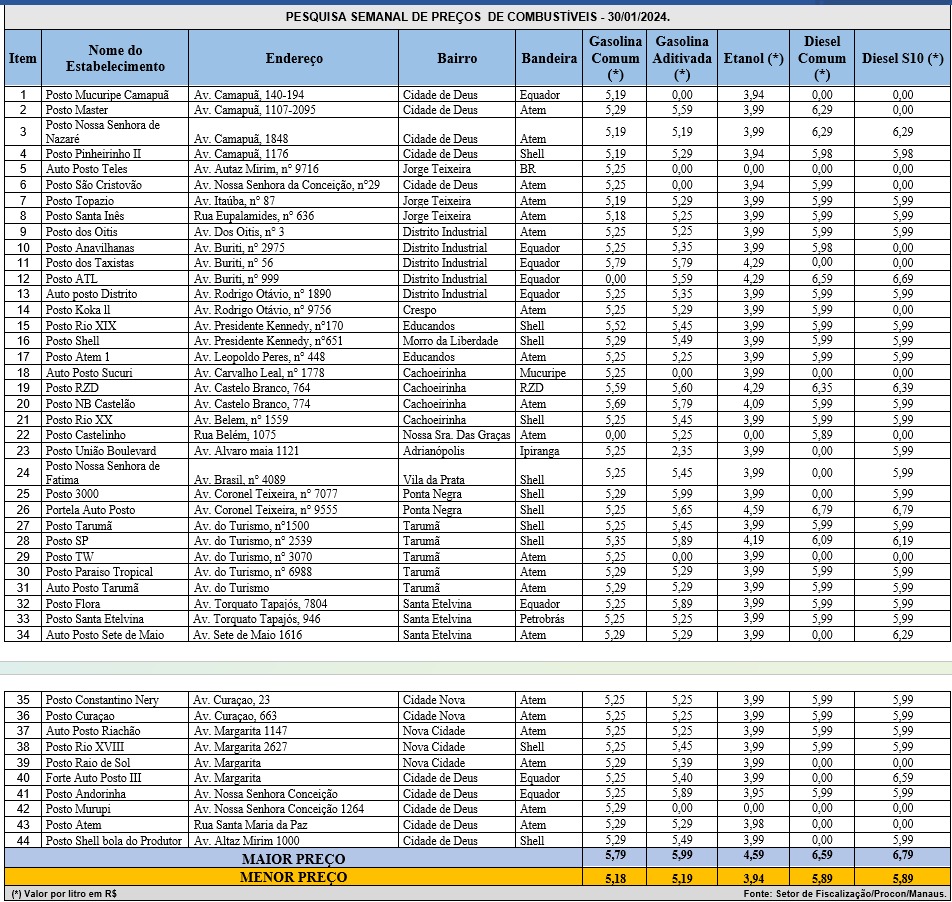This screenshot has width=952, height=902.
Task: Click the "Fonte: Setor de Fiscalização/Procon/Manaus" footer text
Action: coord(844,893)
